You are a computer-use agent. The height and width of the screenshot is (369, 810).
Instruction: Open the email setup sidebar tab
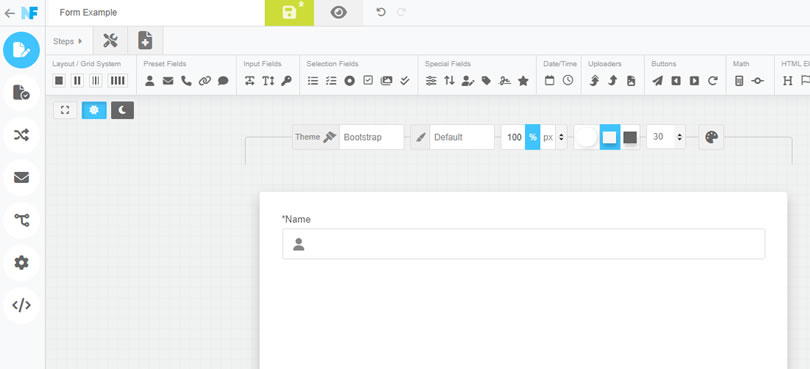21,178
